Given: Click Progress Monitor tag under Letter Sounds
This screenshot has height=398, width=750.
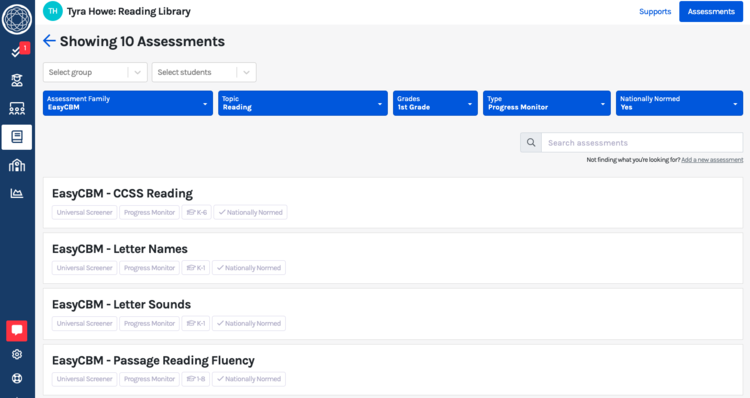Looking at the screenshot, I should pos(149,323).
